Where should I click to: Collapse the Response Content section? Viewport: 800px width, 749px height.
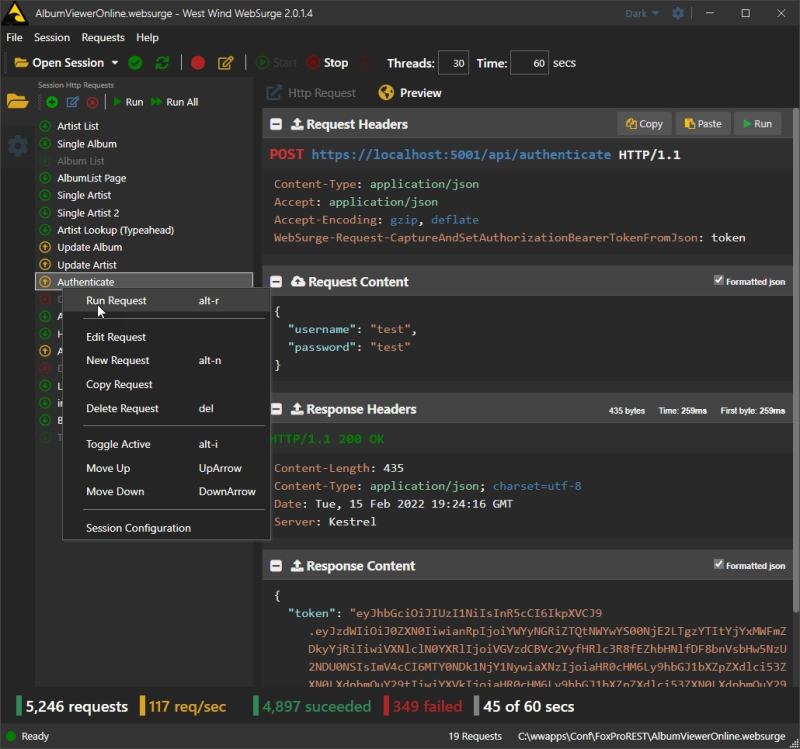(276, 566)
